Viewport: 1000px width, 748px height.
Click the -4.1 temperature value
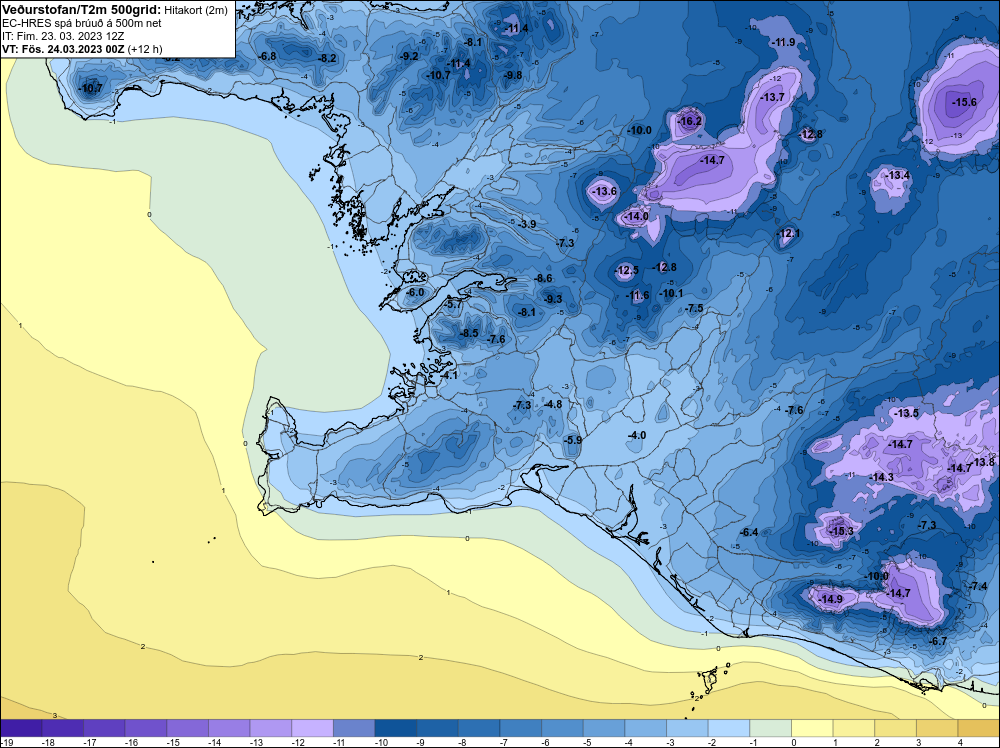point(449,376)
